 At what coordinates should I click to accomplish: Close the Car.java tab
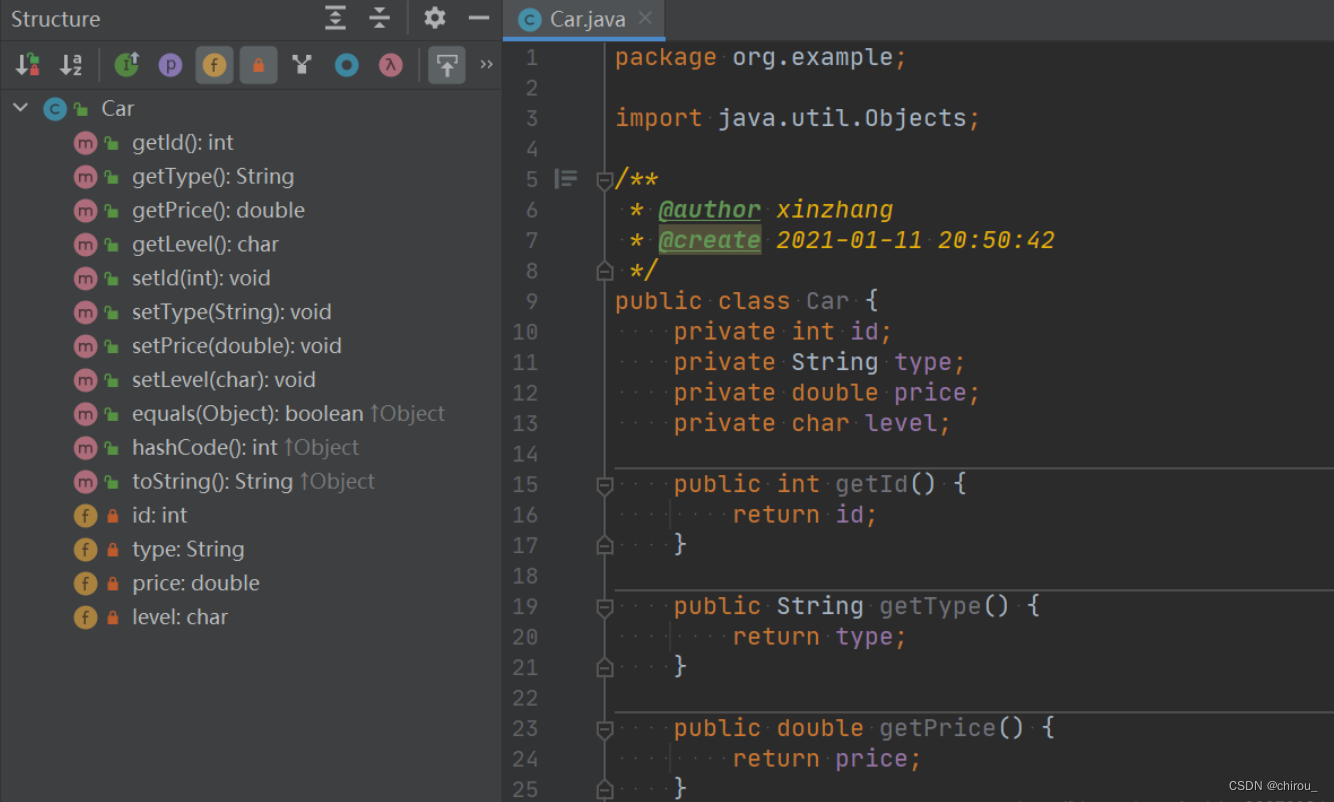pos(645,18)
